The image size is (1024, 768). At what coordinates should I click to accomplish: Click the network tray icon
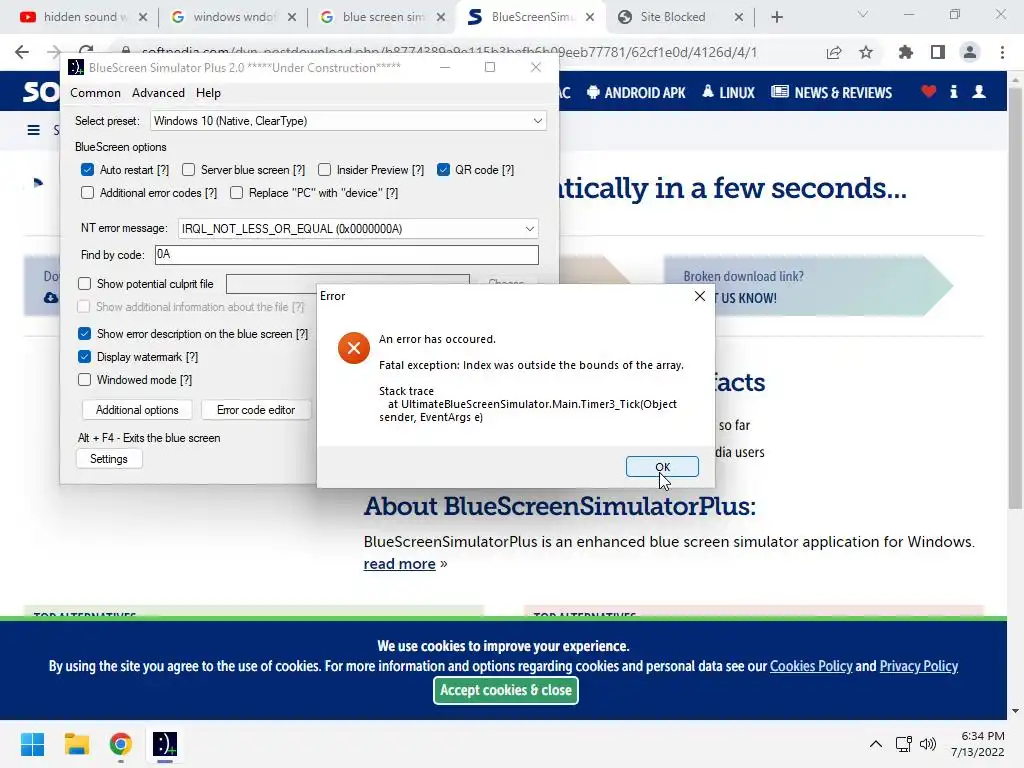(904, 744)
